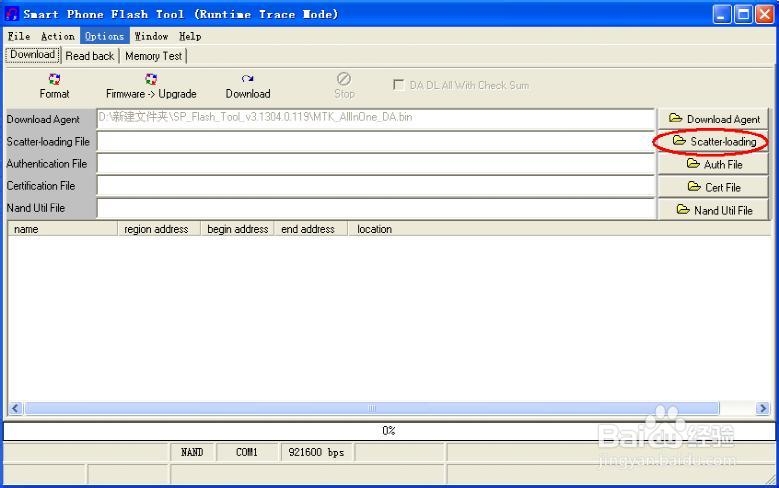The height and width of the screenshot is (488, 779).
Task: Switch to the Download tab
Action: coord(33,55)
